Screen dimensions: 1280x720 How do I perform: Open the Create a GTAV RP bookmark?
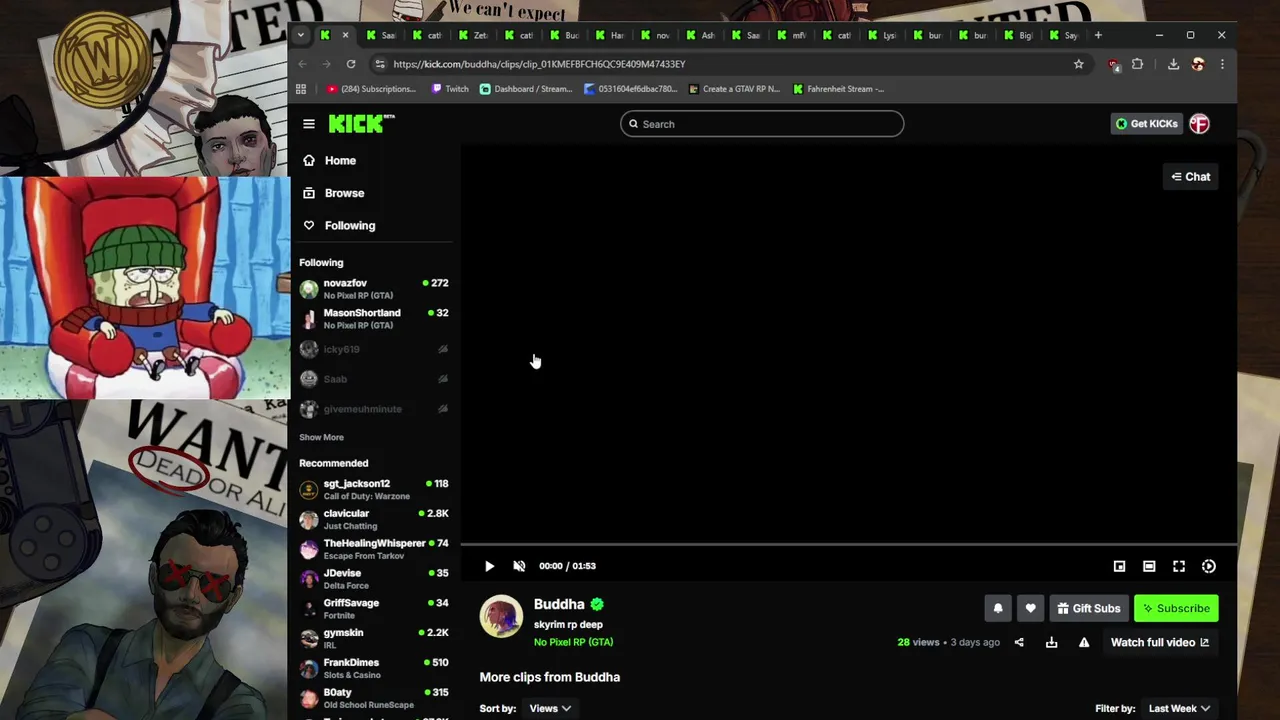point(734,89)
